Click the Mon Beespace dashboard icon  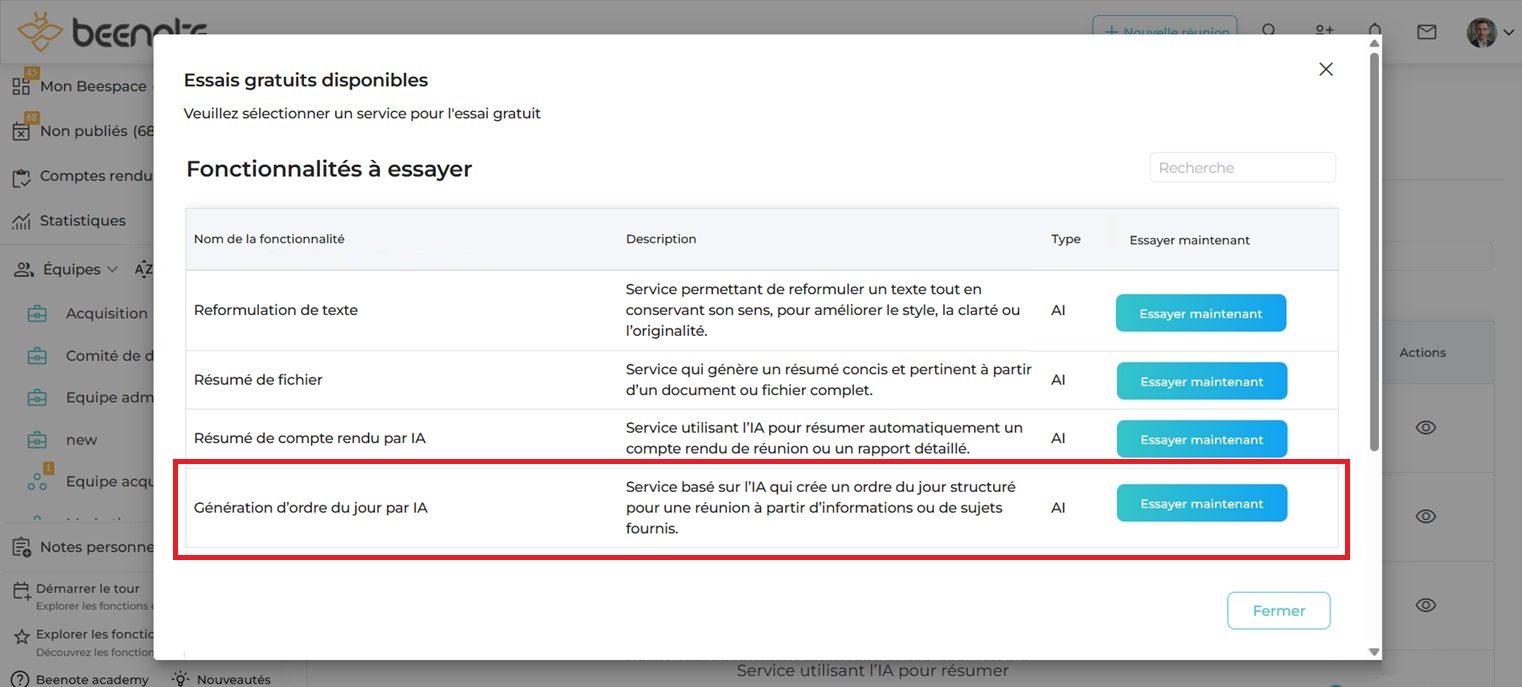(x=21, y=86)
